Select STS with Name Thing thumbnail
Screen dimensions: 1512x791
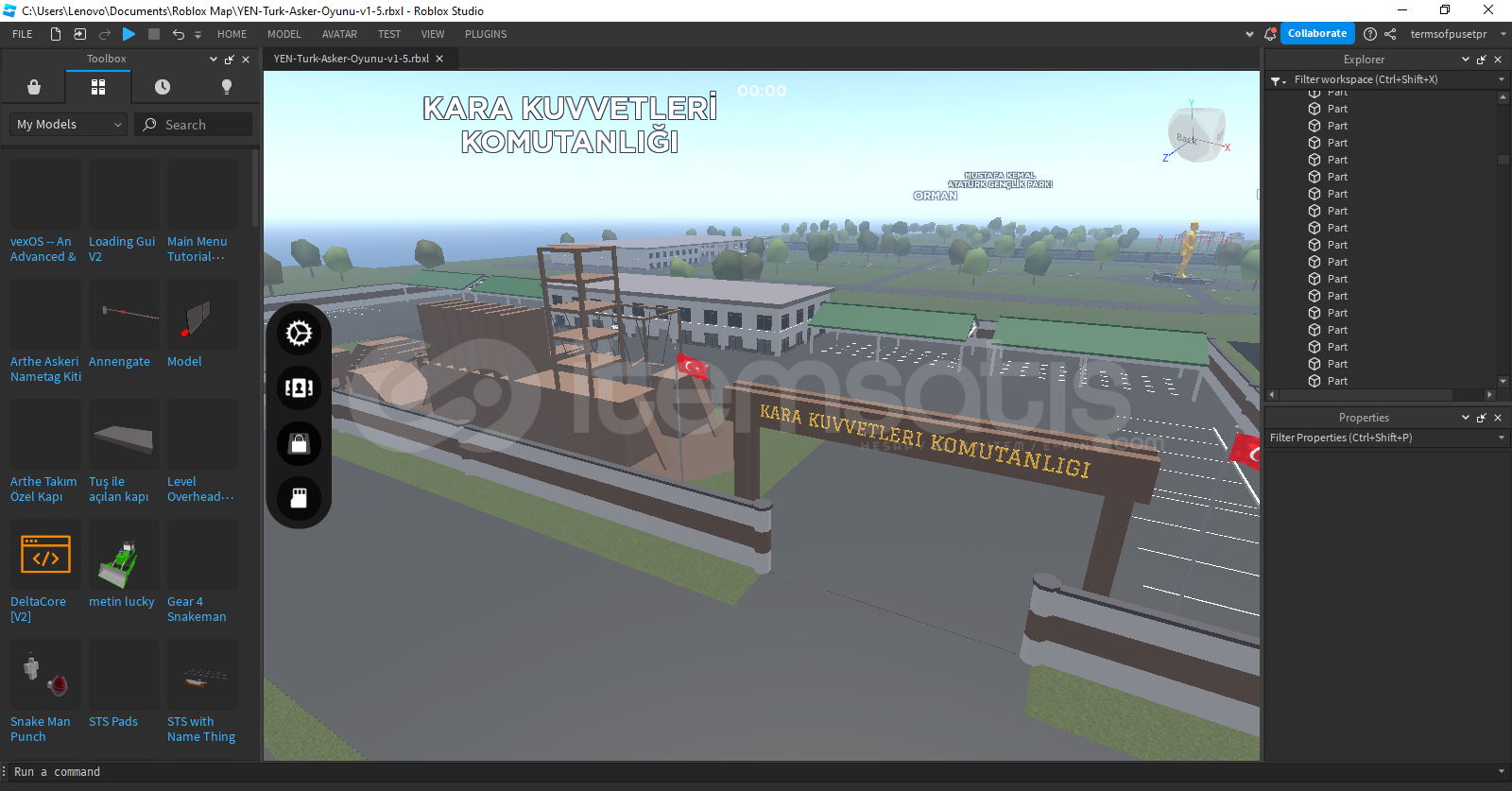point(202,674)
